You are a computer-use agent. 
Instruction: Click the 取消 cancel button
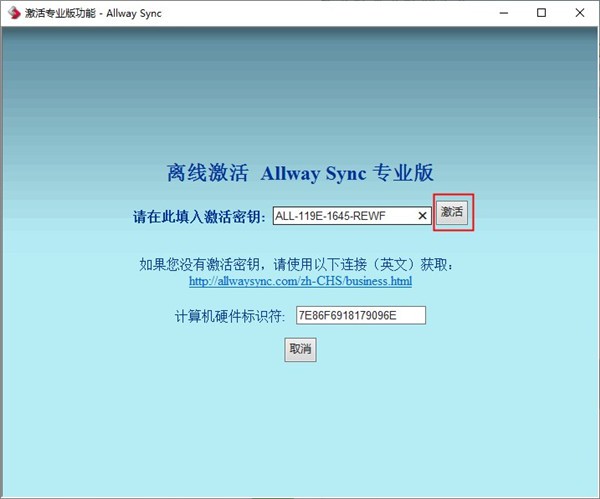pos(300,349)
